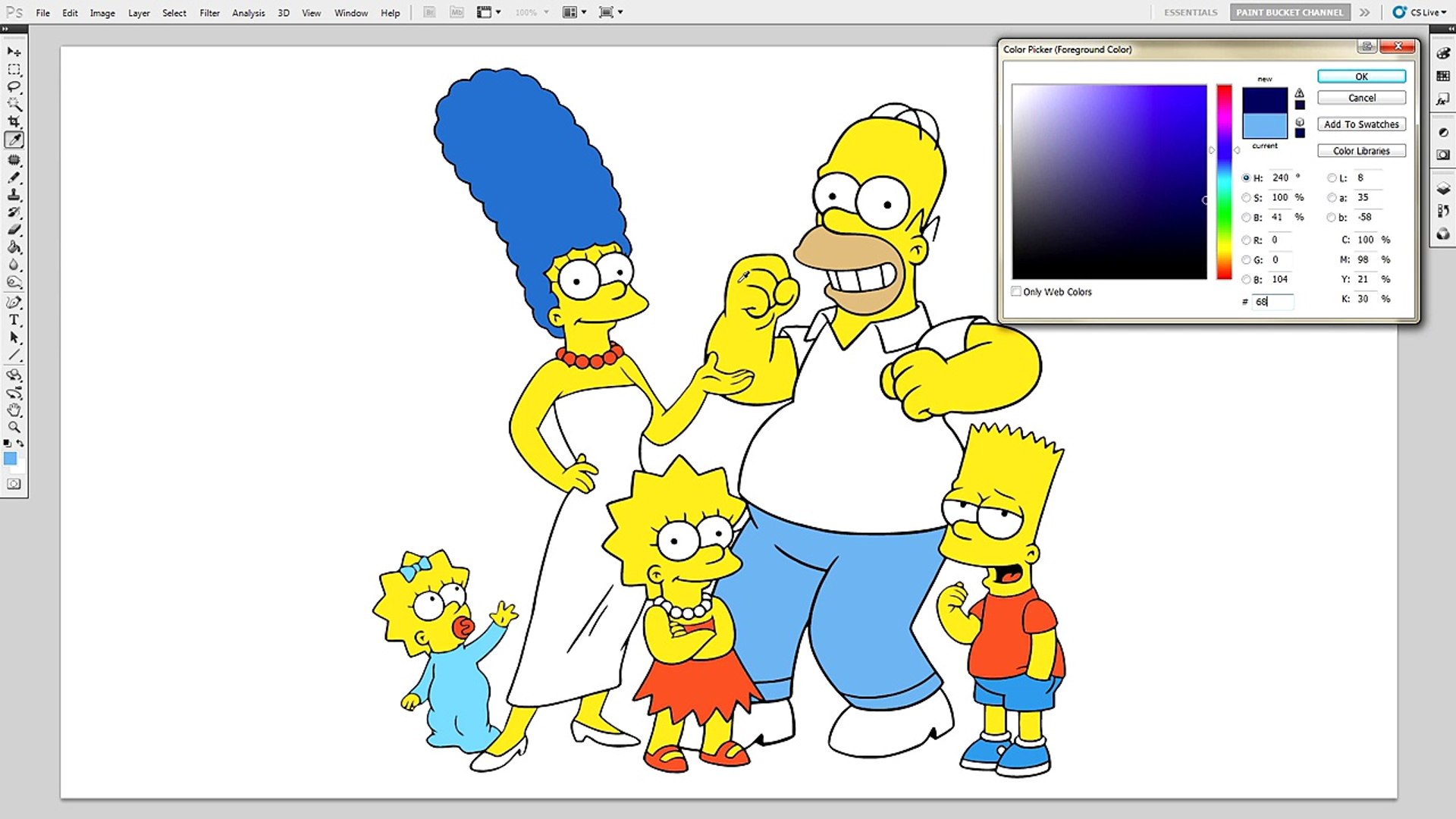Select the Lab a radio button
This screenshot has width=1456, height=819.
(1332, 197)
